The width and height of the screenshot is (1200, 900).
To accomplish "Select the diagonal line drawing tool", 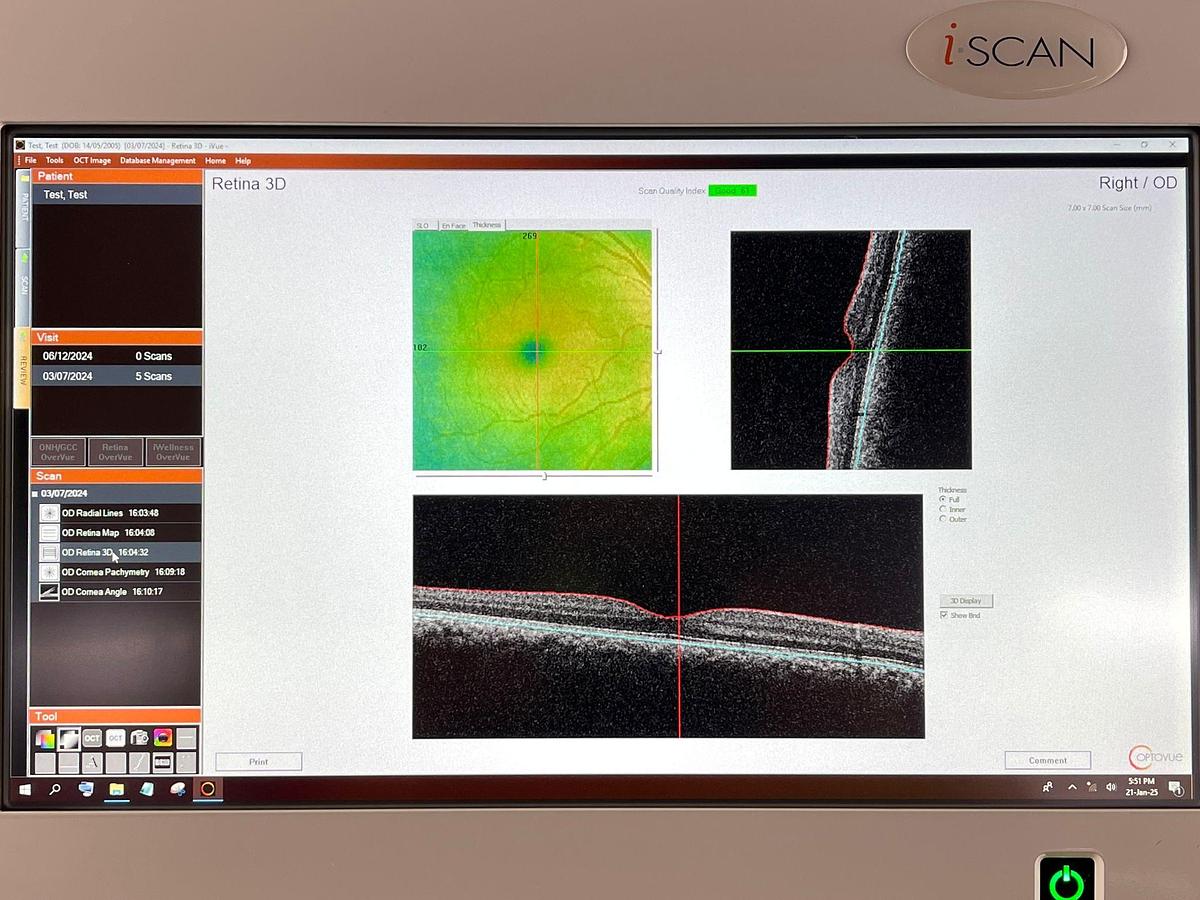I will click(139, 763).
